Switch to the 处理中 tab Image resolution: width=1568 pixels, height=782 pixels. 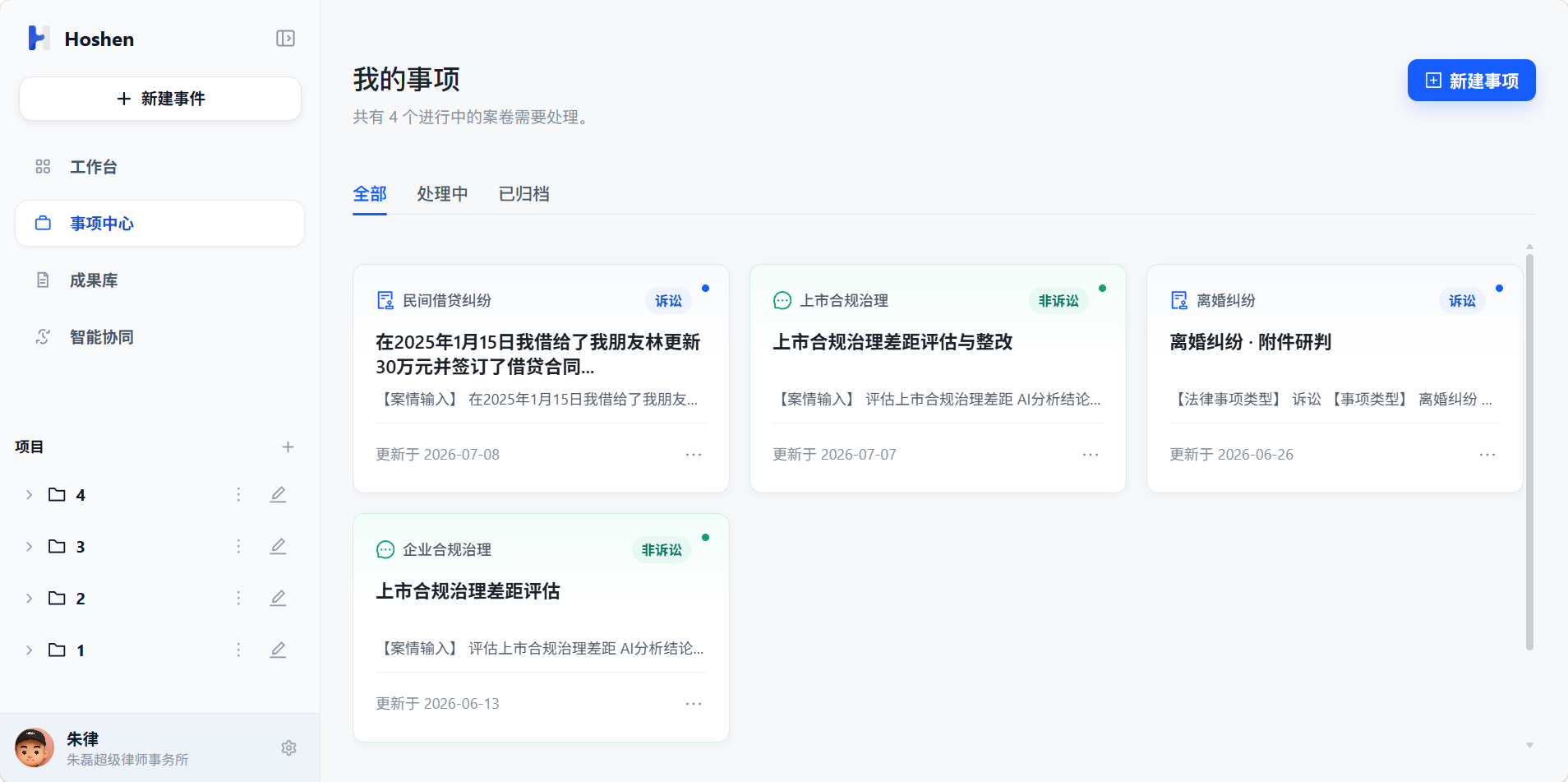click(x=442, y=194)
